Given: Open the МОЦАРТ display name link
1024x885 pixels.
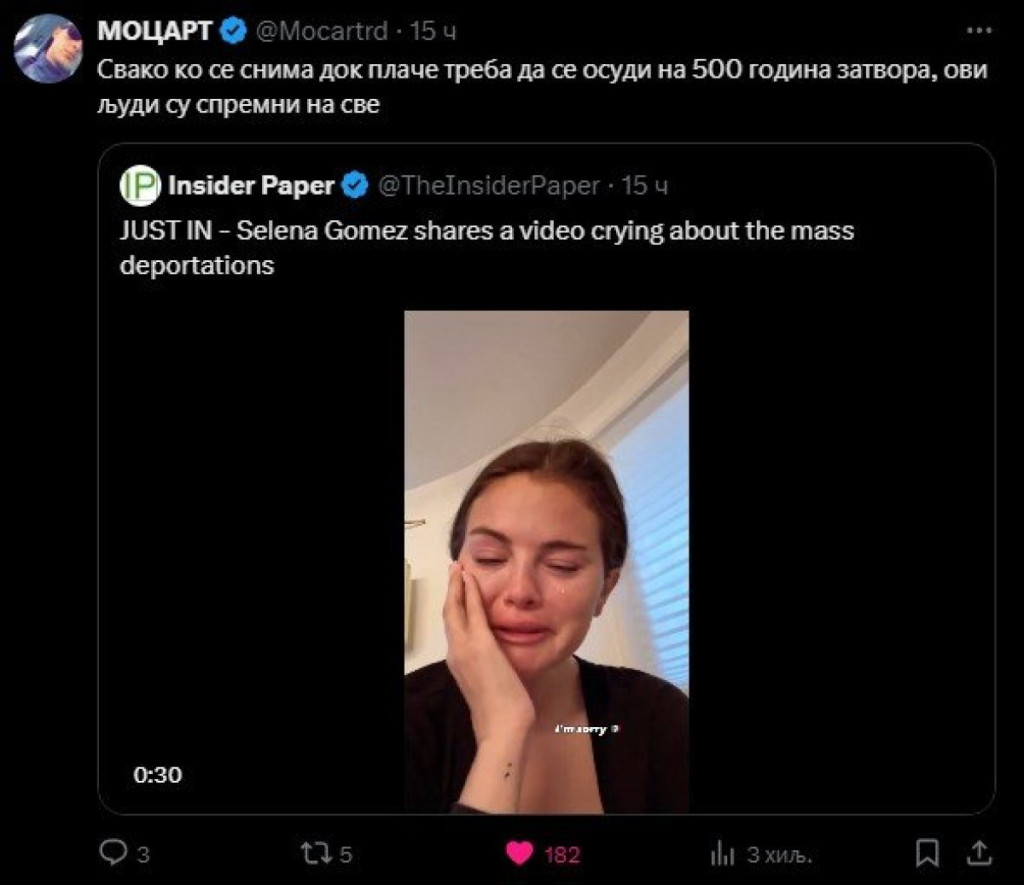Looking at the screenshot, I should click(154, 31).
